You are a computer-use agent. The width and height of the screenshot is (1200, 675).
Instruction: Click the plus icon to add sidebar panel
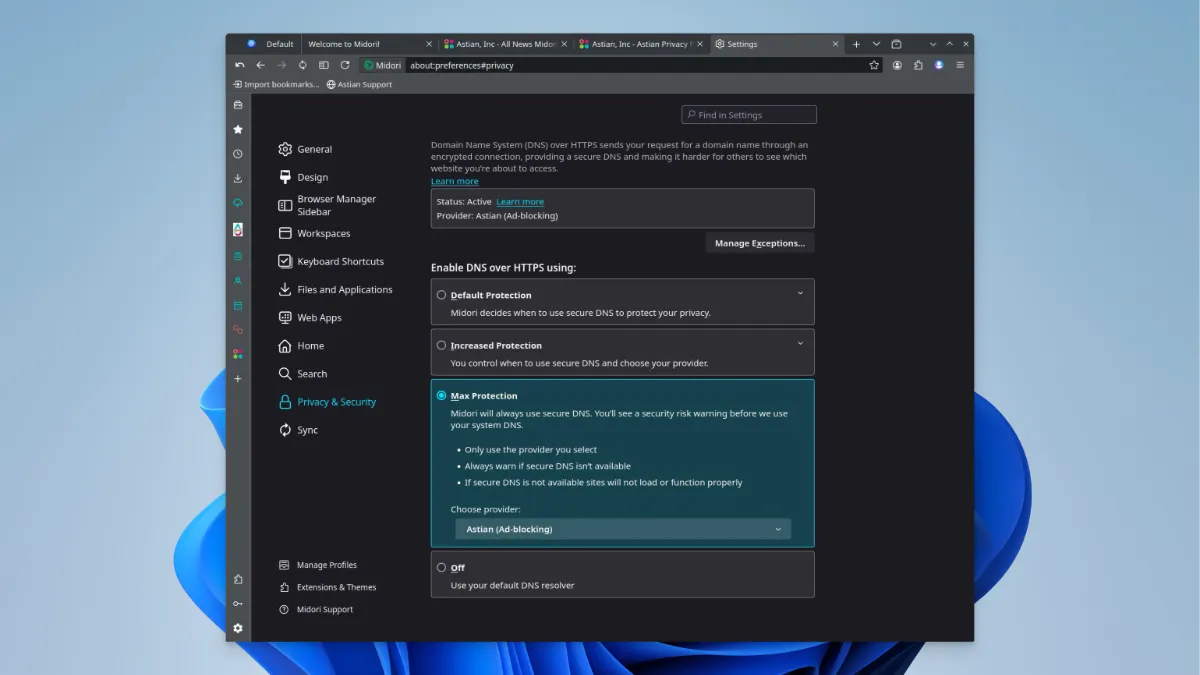coord(238,379)
